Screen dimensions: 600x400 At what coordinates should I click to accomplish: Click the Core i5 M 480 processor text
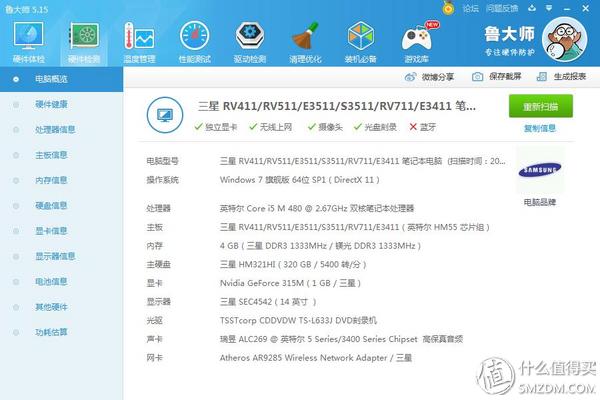(x=317, y=209)
